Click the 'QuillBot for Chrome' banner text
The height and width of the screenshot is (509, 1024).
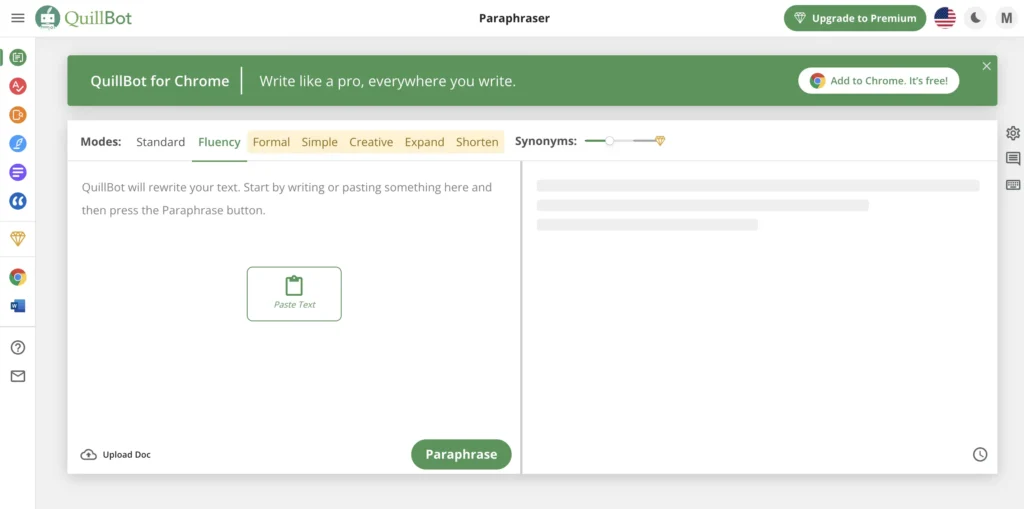(160, 81)
